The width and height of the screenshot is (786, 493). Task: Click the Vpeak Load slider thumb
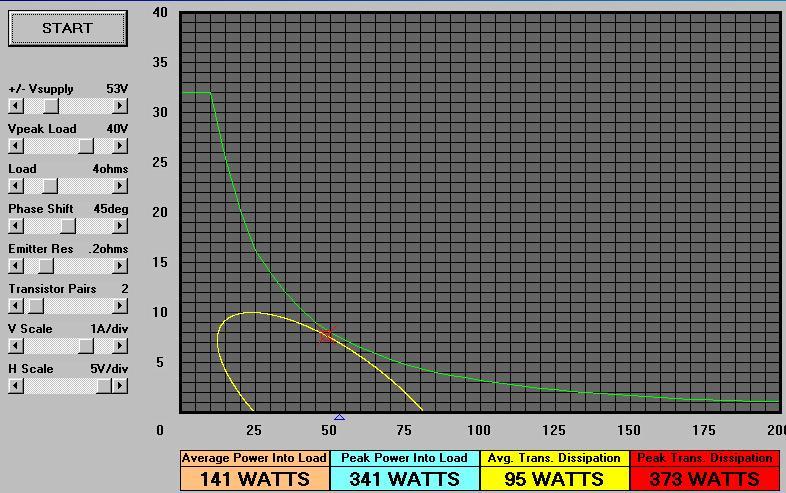86,146
